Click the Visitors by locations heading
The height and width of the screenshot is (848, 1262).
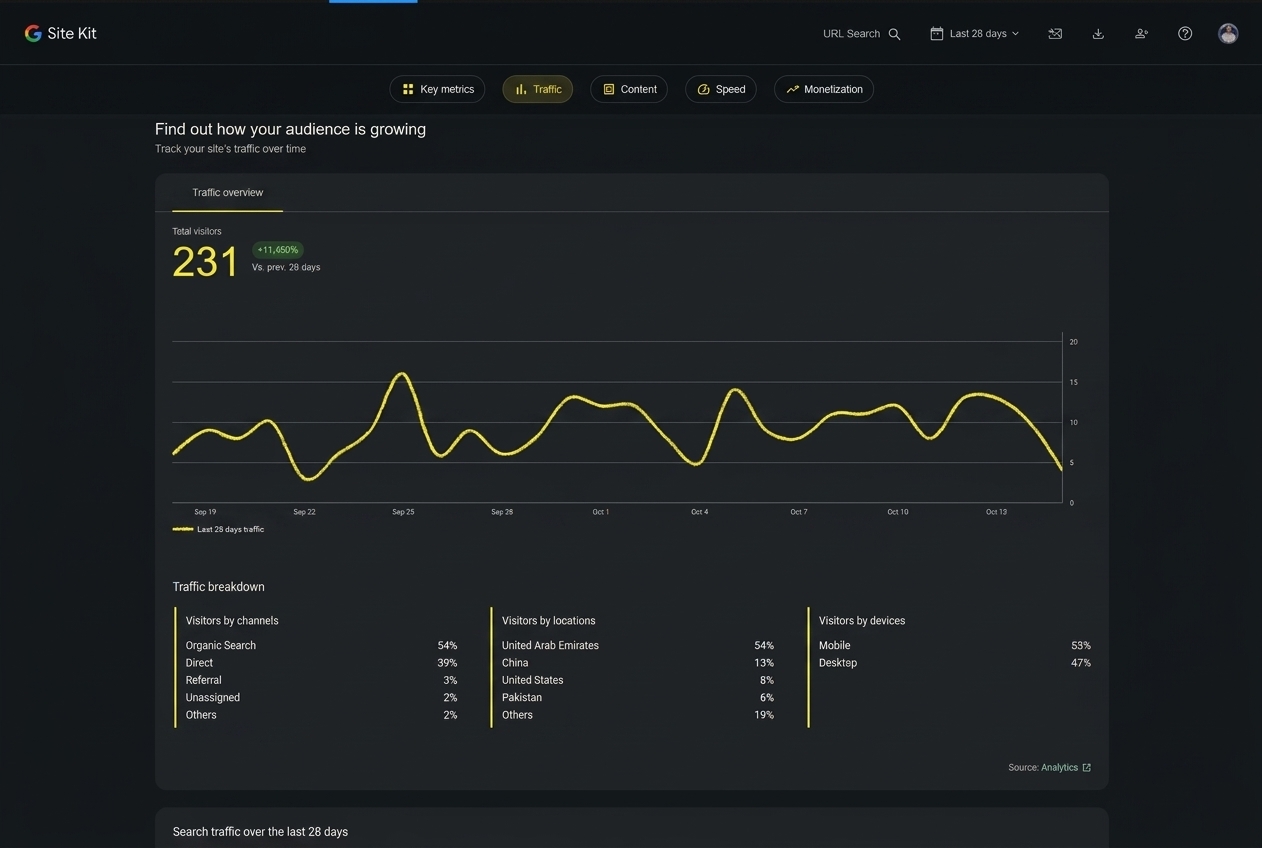tap(548, 621)
